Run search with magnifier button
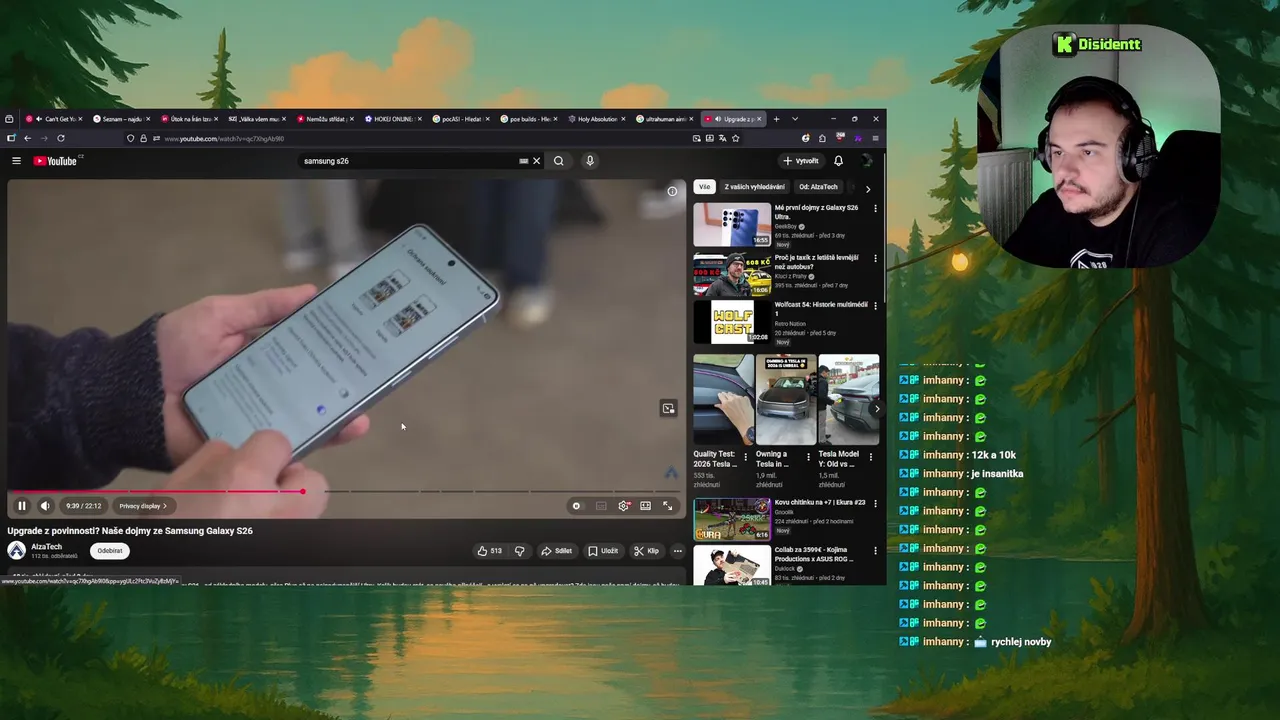The width and height of the screenshot is (1280, 720). click(559, 161)
